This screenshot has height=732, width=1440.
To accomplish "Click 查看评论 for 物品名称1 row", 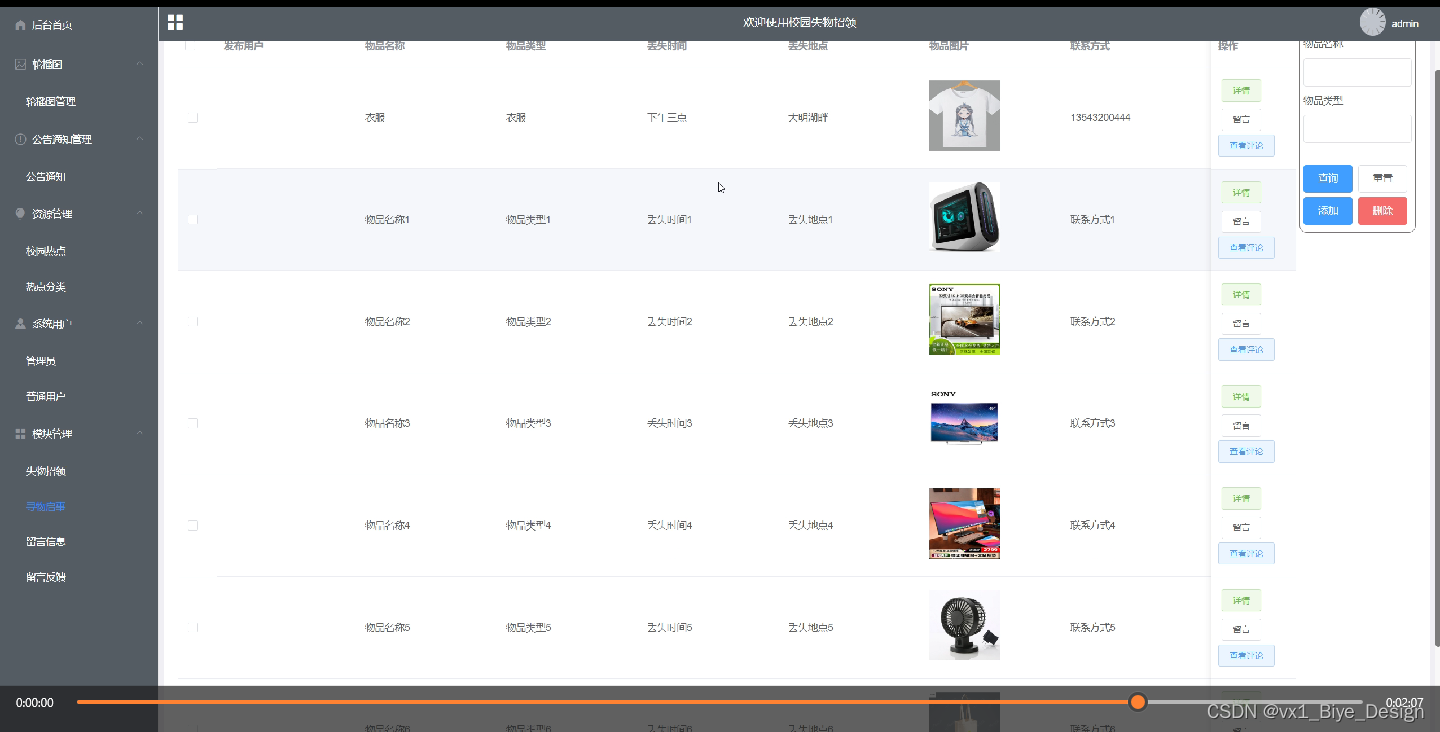I will tap(1246, 248).
